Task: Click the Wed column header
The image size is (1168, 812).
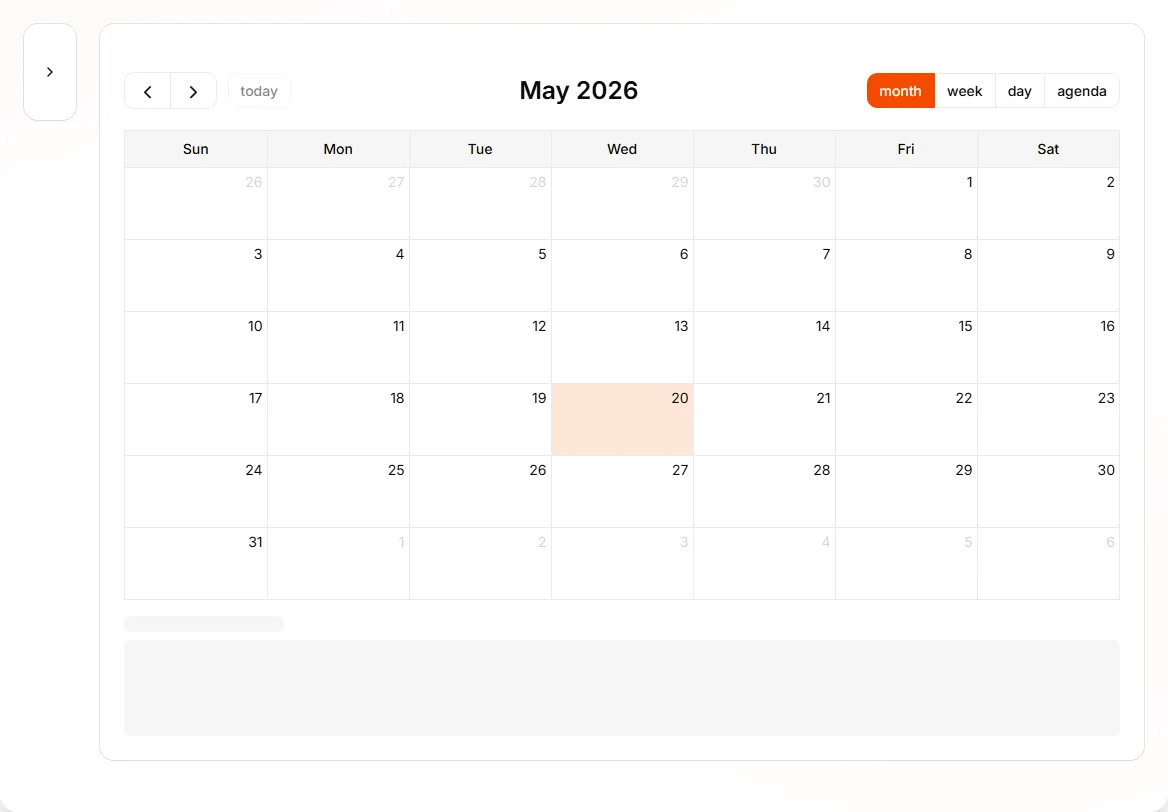Action: point(622,149)
